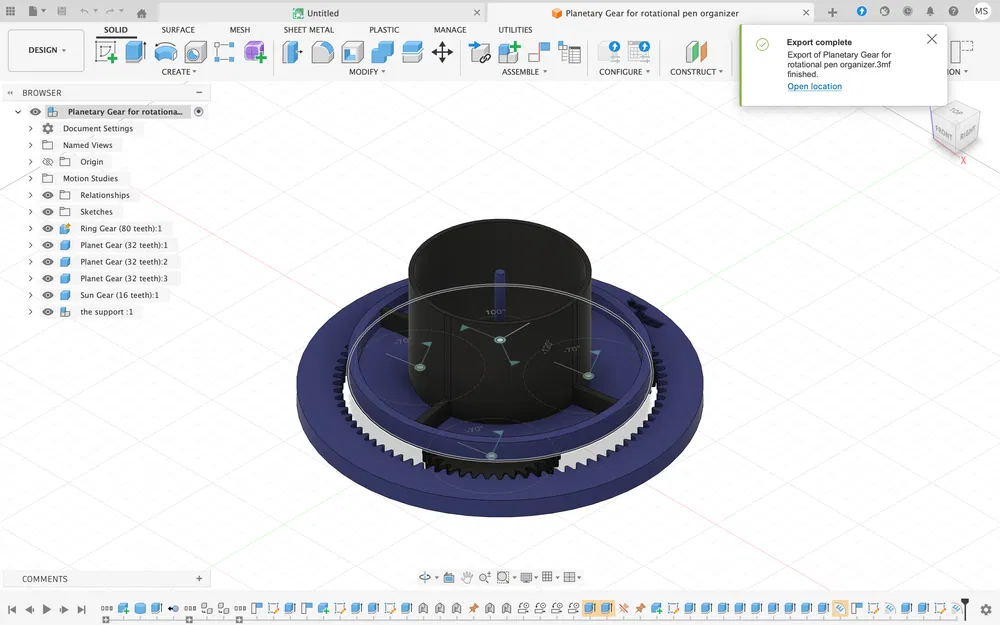Expand Document Settings node
Image resolution: width=1000 pixels, height=625 pixels.
tap(30, 128)
